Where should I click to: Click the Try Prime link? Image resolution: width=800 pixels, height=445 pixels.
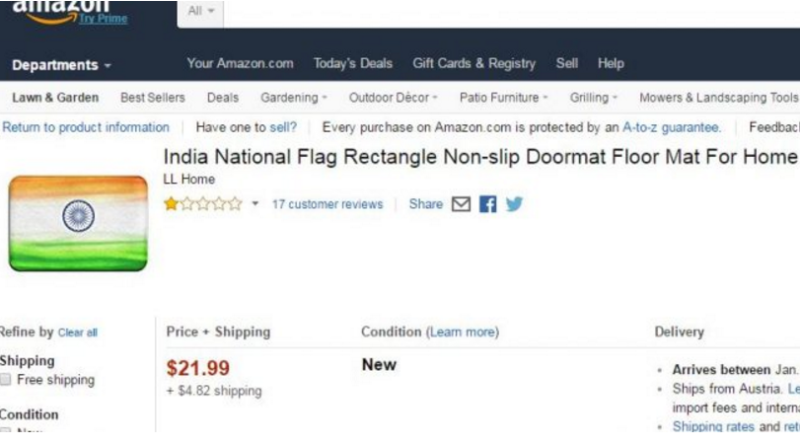(x=104, y=18)
